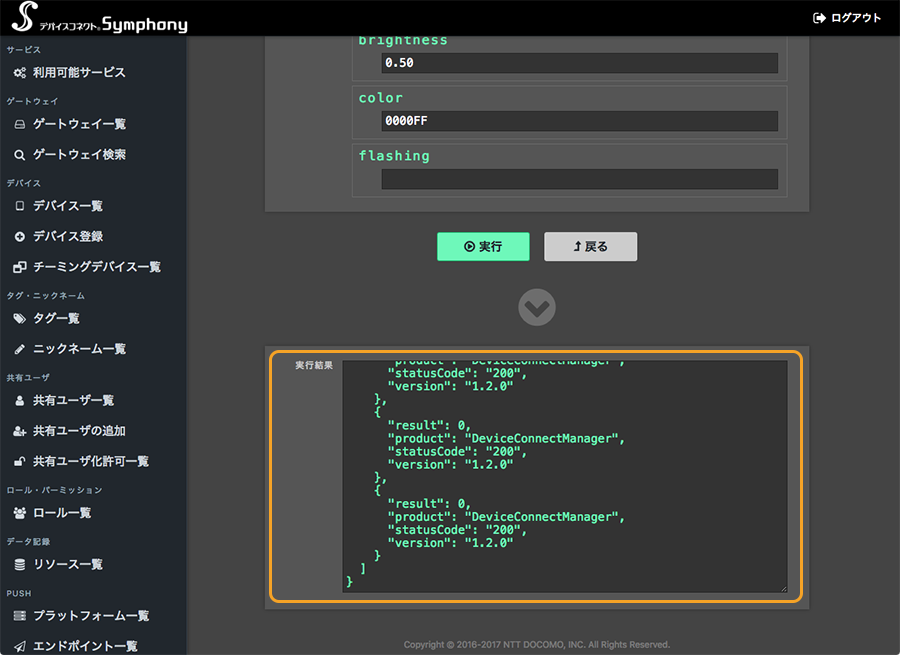The height and width of the screenshot is (655, 900).
Task: Click the 実行結果 label
Action: coord(314,365)
